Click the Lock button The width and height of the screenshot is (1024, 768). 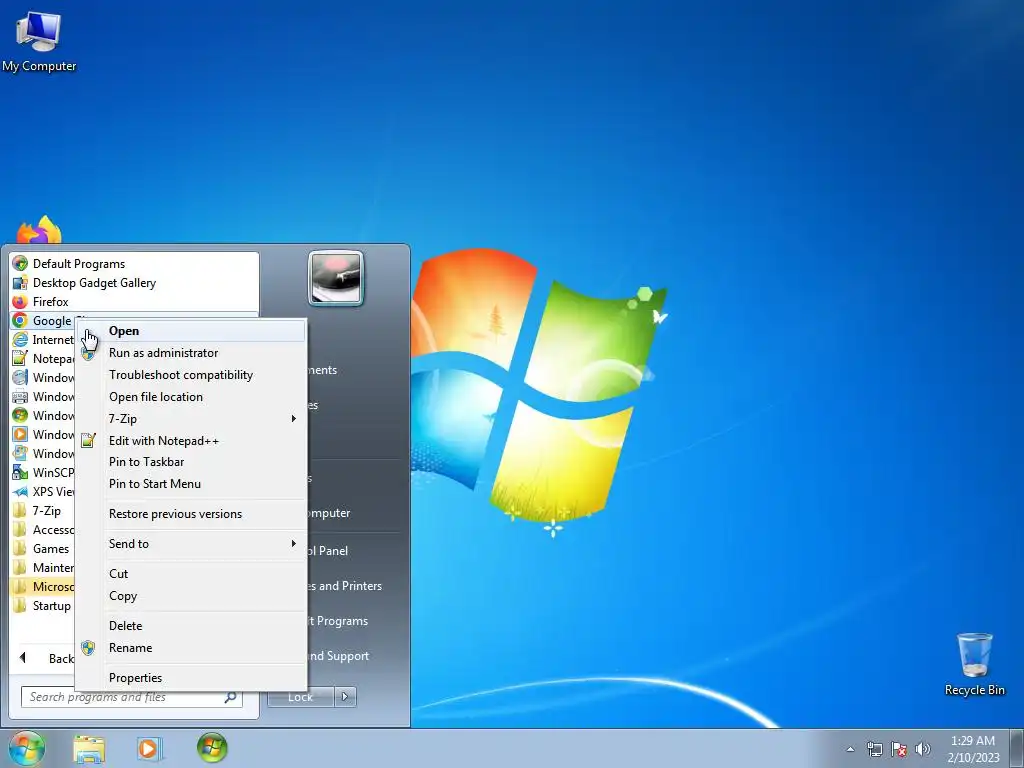tap(300, 697)
